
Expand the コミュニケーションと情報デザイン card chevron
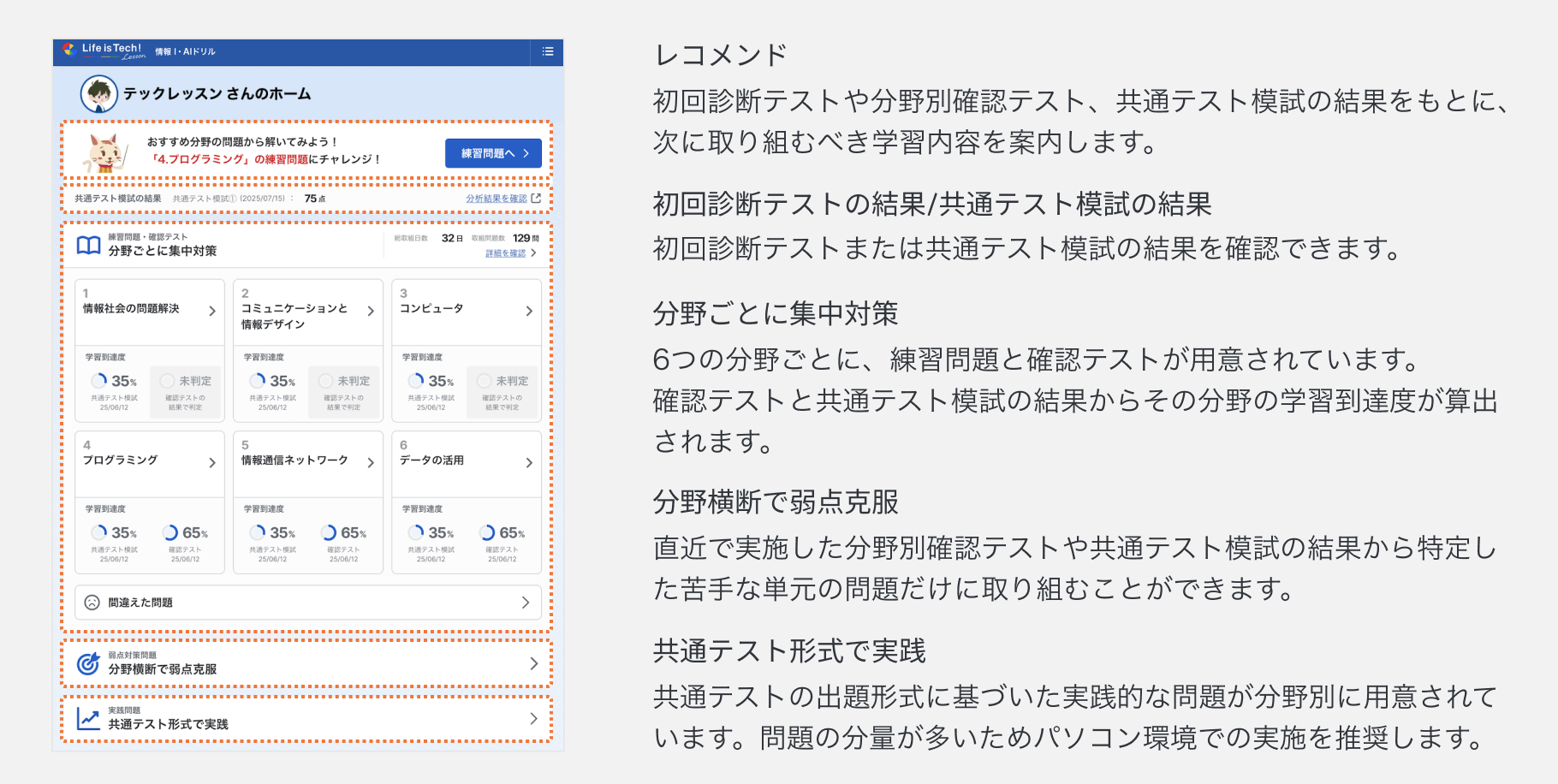tap(371, 312)
